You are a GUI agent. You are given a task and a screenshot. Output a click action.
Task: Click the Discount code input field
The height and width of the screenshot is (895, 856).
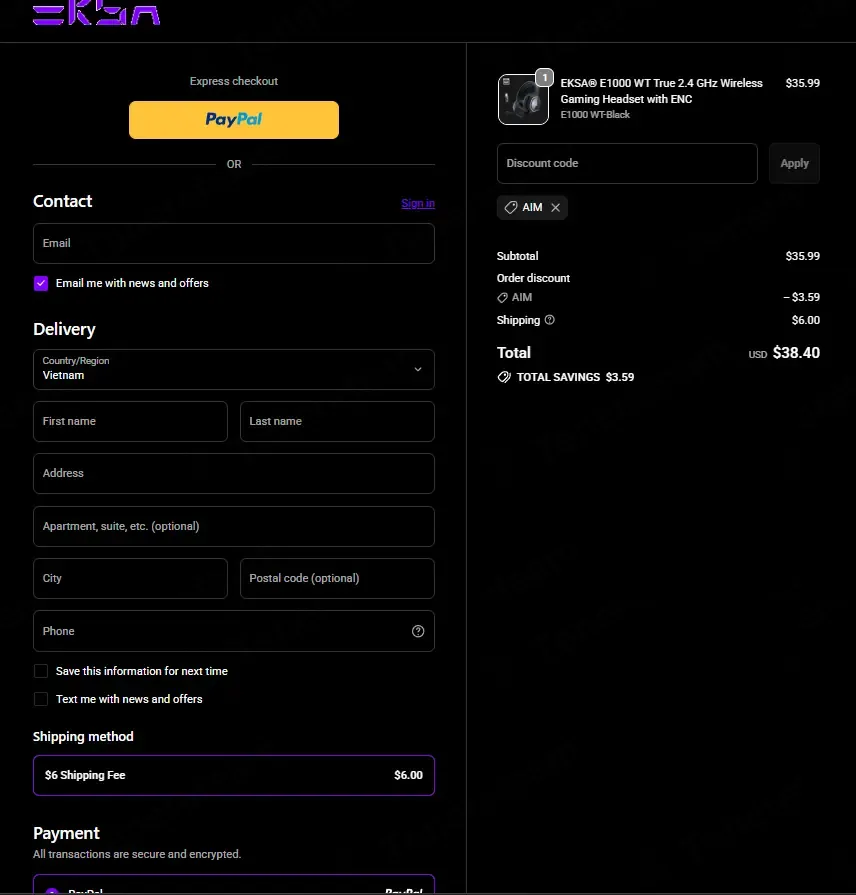coord(627,164)
